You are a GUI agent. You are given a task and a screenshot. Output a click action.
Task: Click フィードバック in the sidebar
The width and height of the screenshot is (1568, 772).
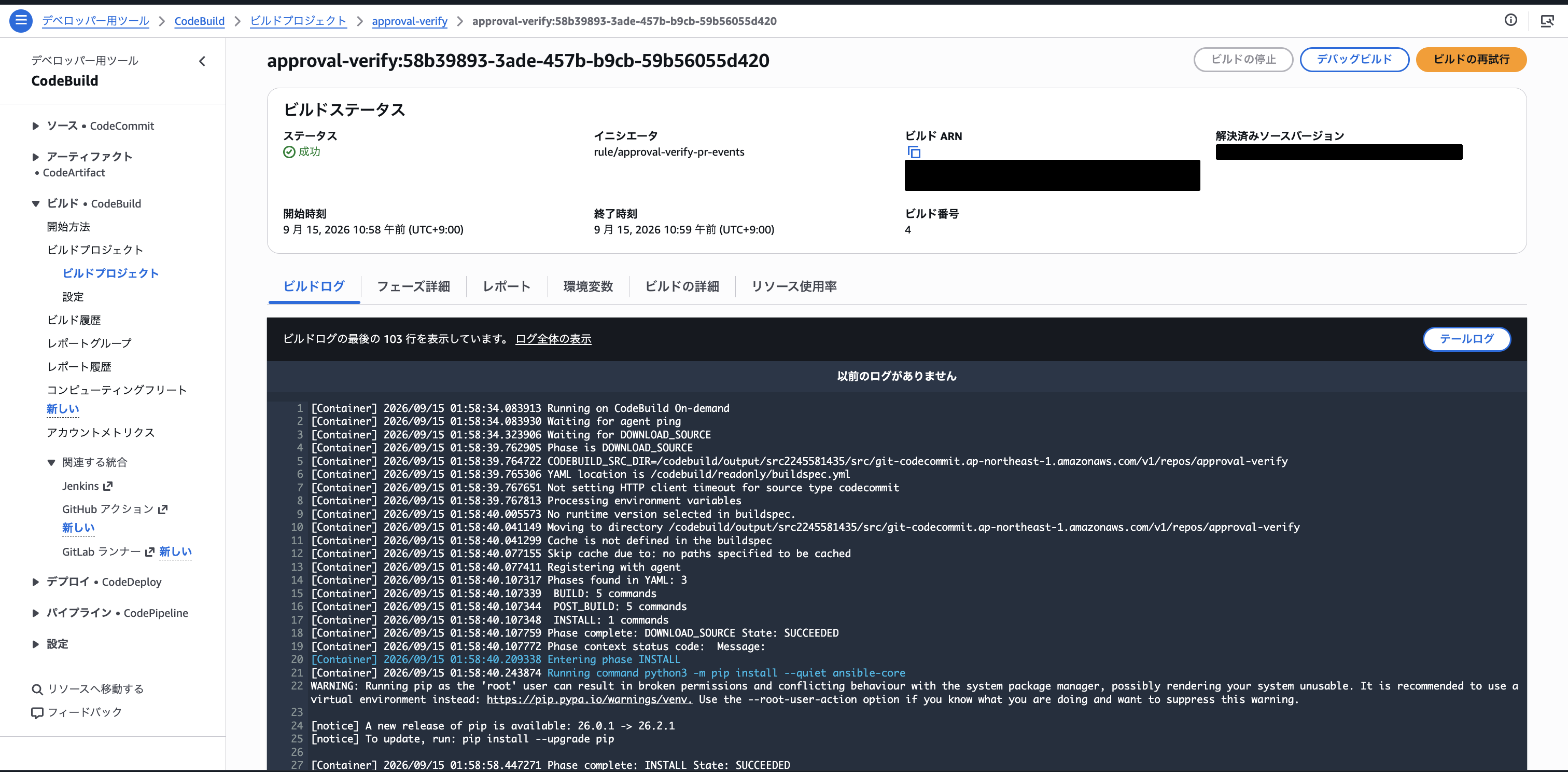[x=85, y=712]
